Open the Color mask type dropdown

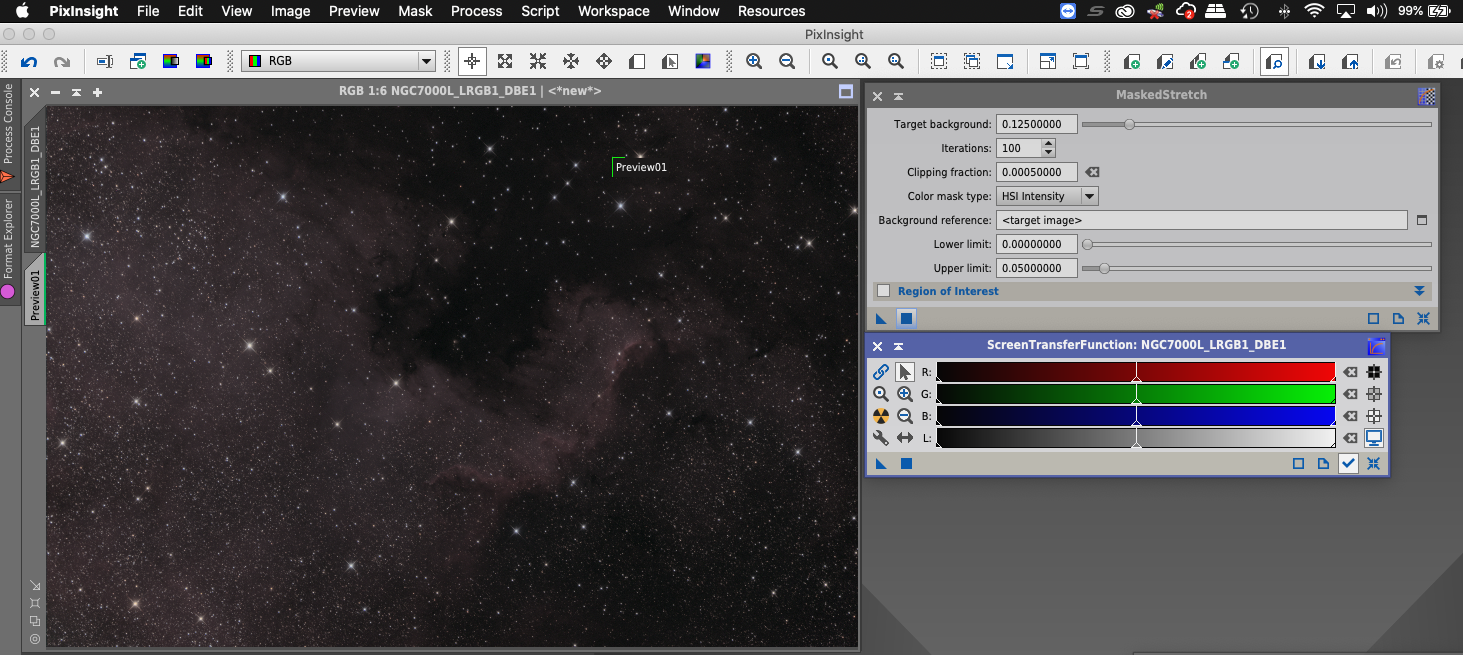[1089, 196]
